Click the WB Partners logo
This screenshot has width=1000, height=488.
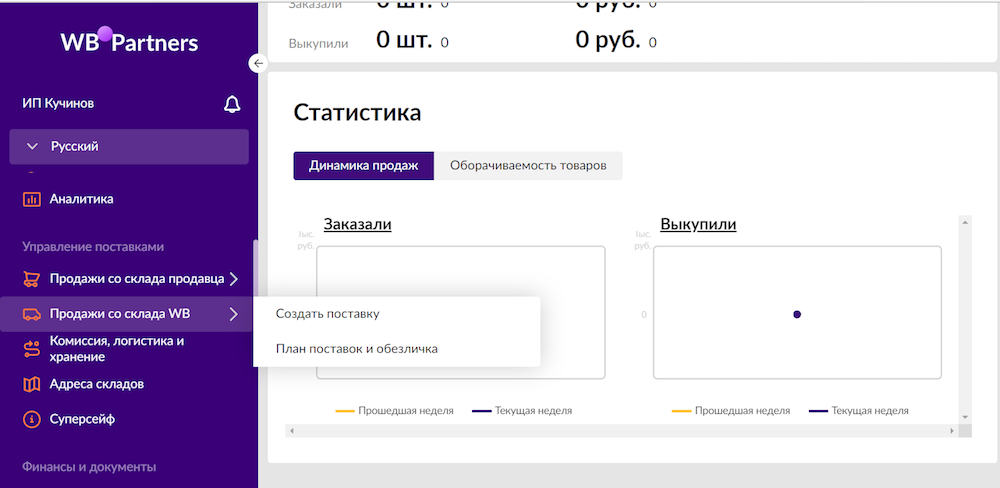(x=129, y=41)
